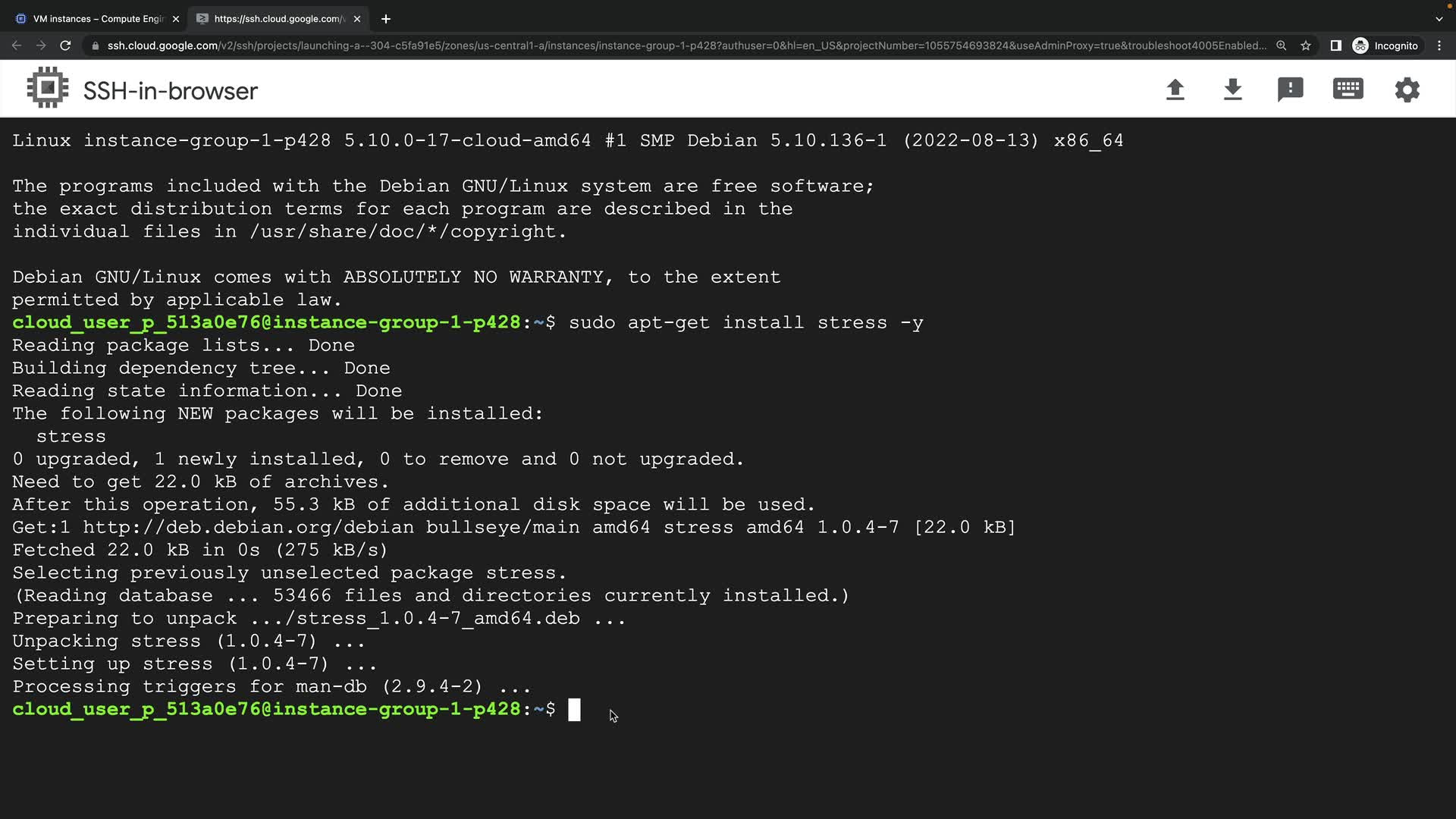The width and height of the screenshot is (1456, 819).
Task: Click the SSH-in-browser chip logo
Action: click(x=48, y=88)
